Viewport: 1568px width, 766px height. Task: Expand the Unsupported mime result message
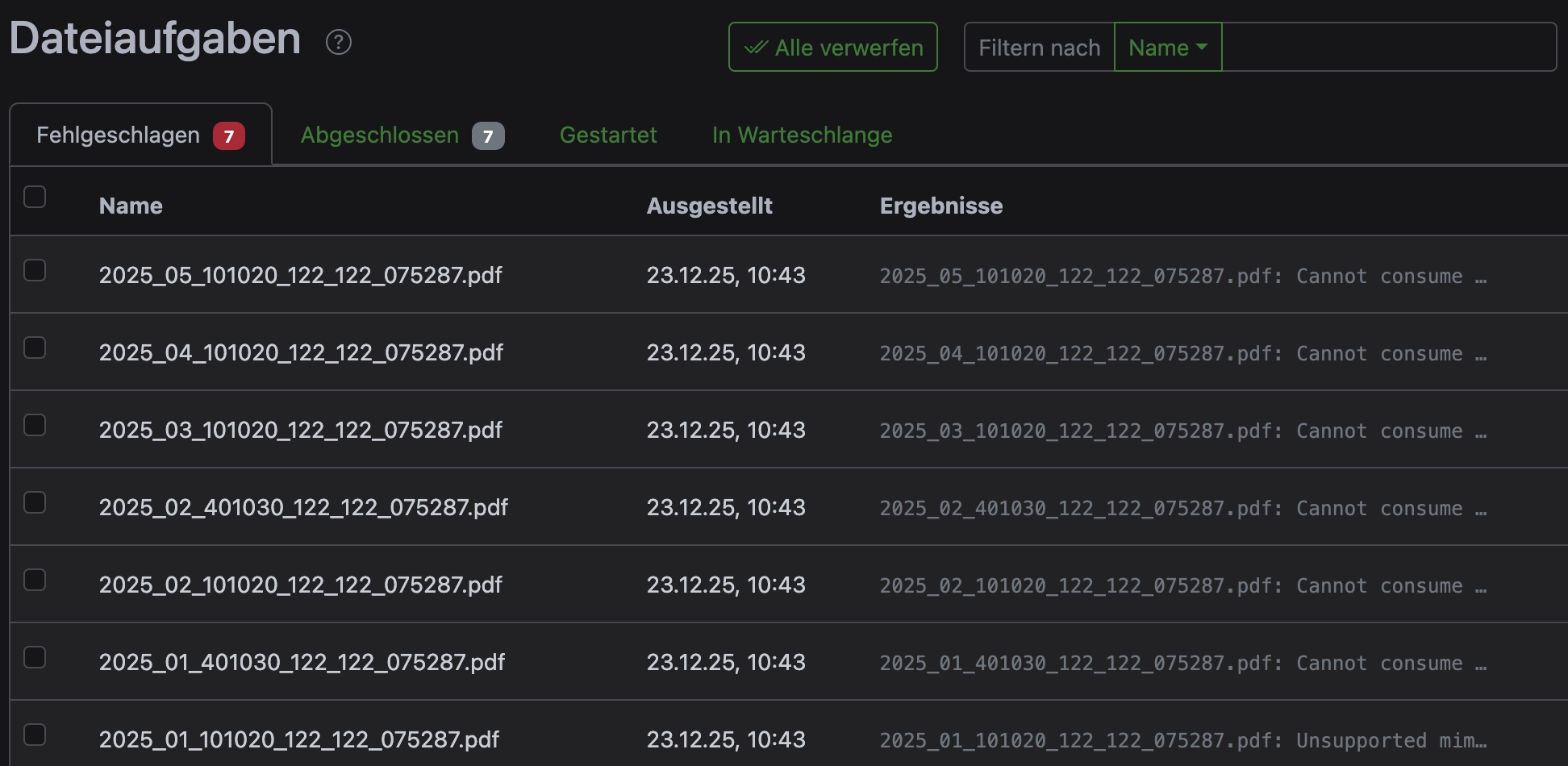(x=1182, y=740)
